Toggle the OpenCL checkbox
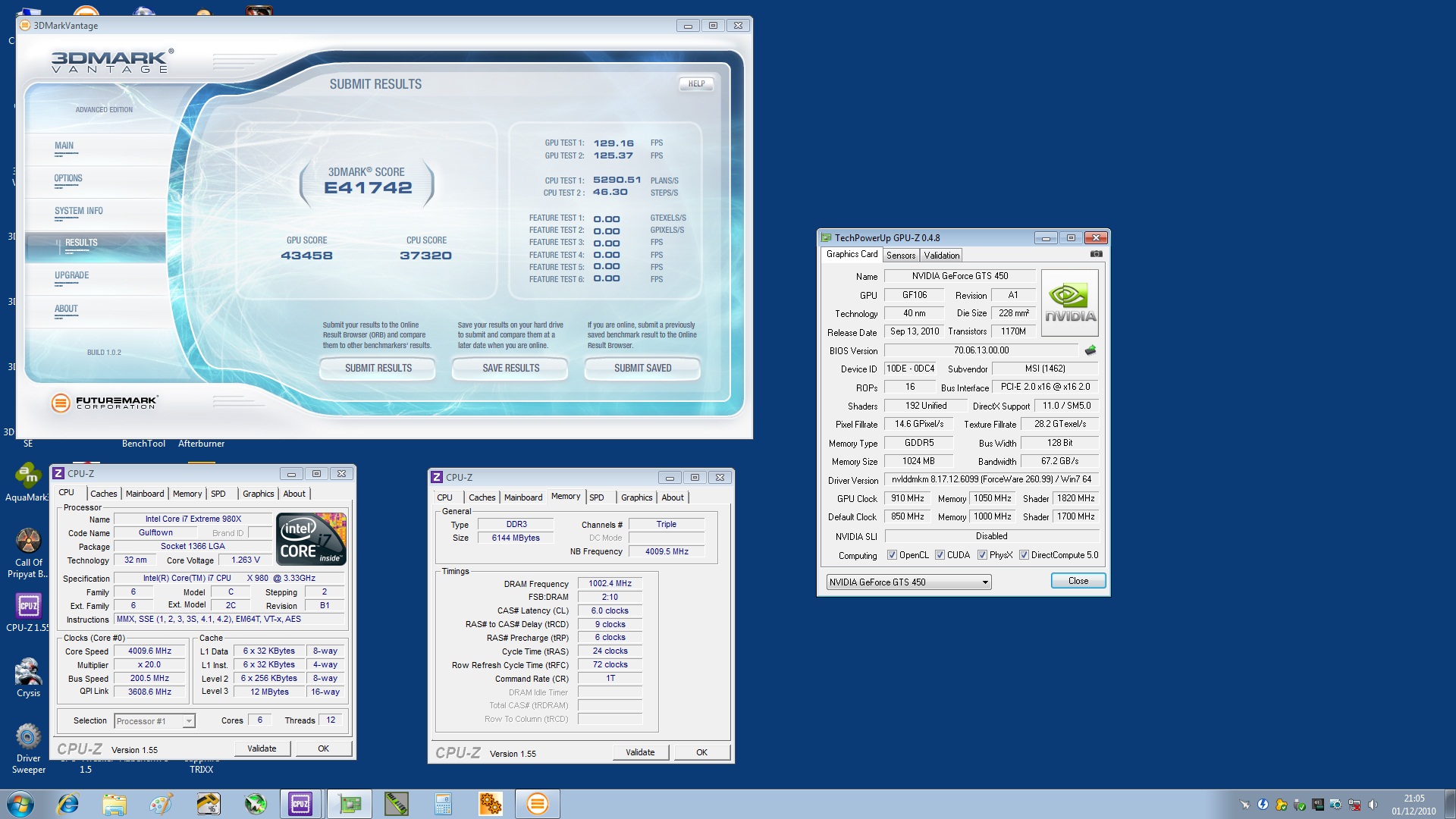This screenshot has width=1456, height=819. pyautogui.click(x=892, y=555)
